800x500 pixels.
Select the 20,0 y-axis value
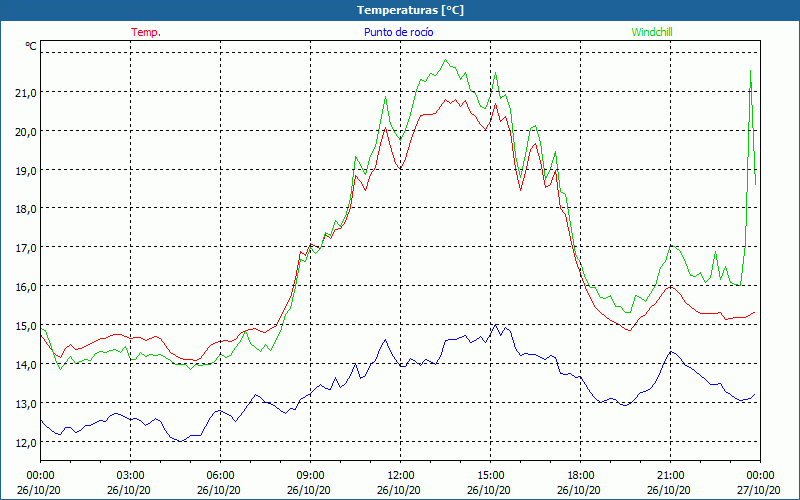click(x=28, y=132)
